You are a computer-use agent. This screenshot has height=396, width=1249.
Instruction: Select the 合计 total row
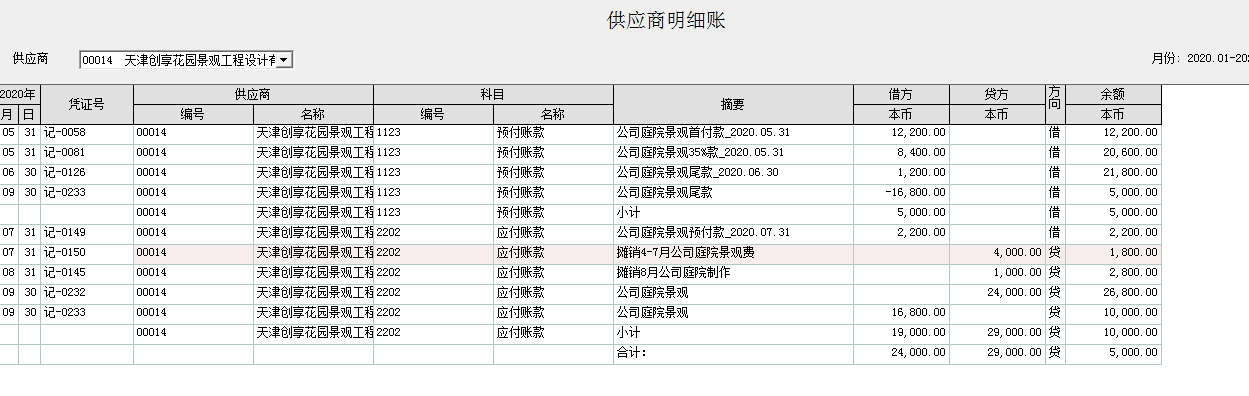tap(580, 352)
